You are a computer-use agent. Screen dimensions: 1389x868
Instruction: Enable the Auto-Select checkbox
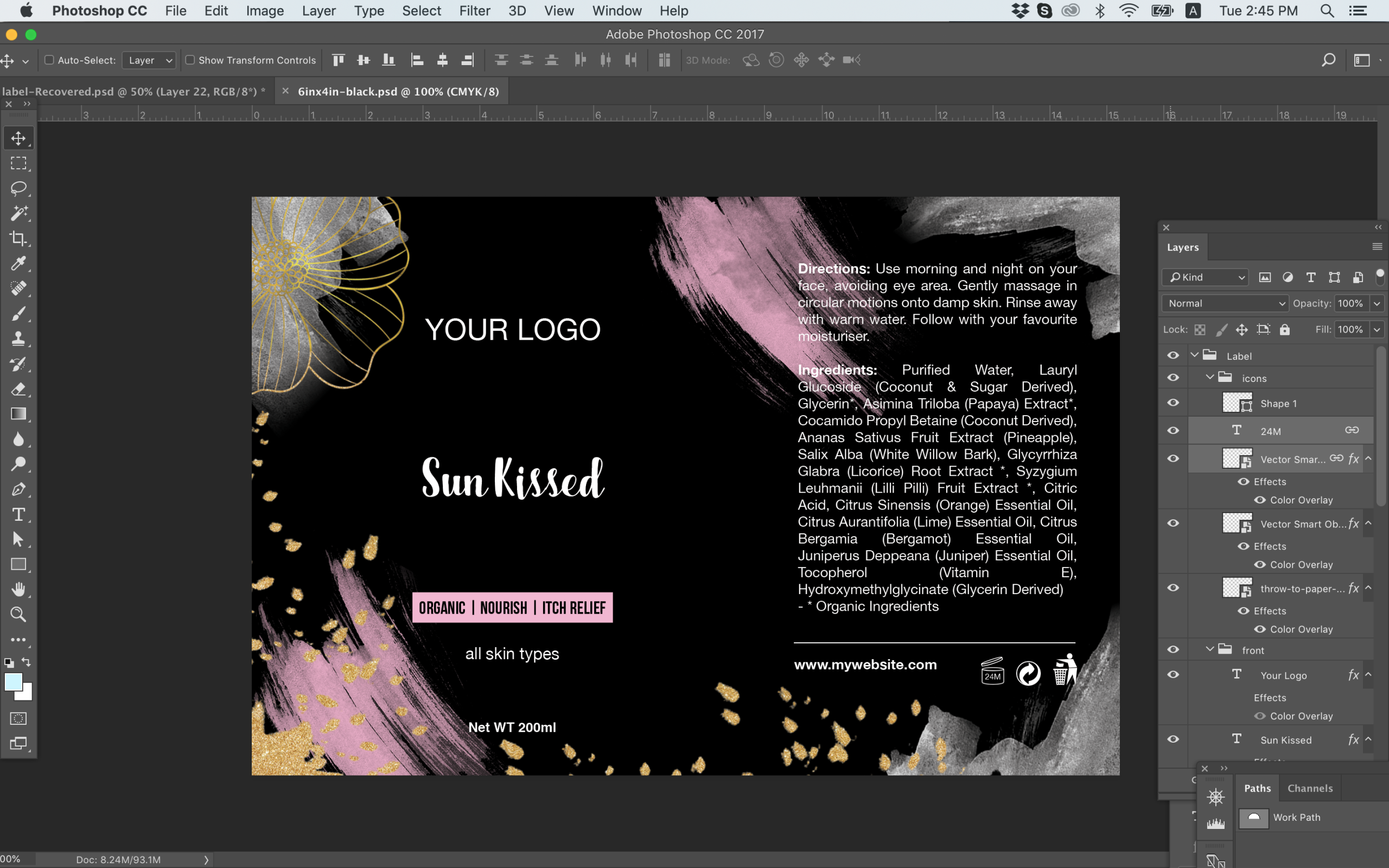point(49,60)
